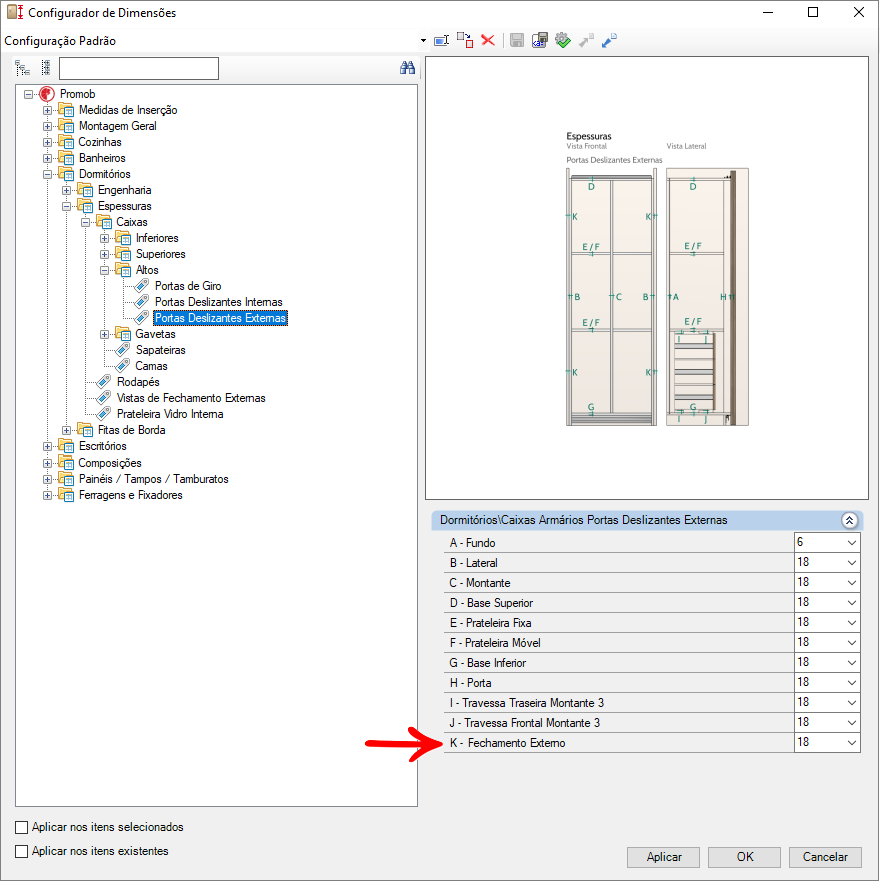Screen dimensions: 882x884
Task: Select 'Portas de Giro' tree item
Action: (x=188, y=286)
